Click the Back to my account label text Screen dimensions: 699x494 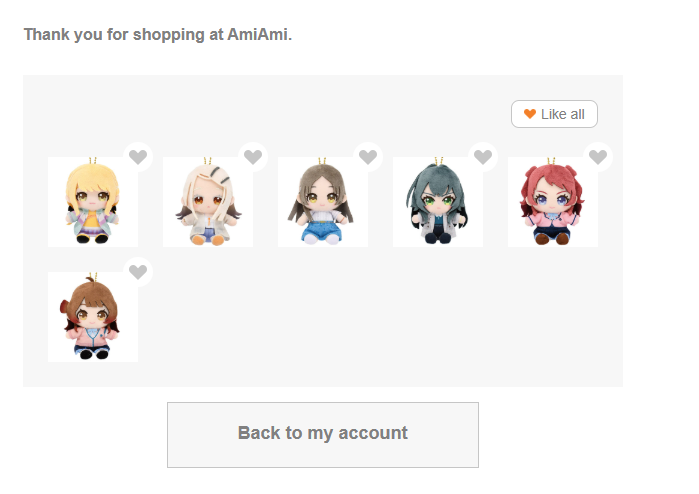click(323, 433)
